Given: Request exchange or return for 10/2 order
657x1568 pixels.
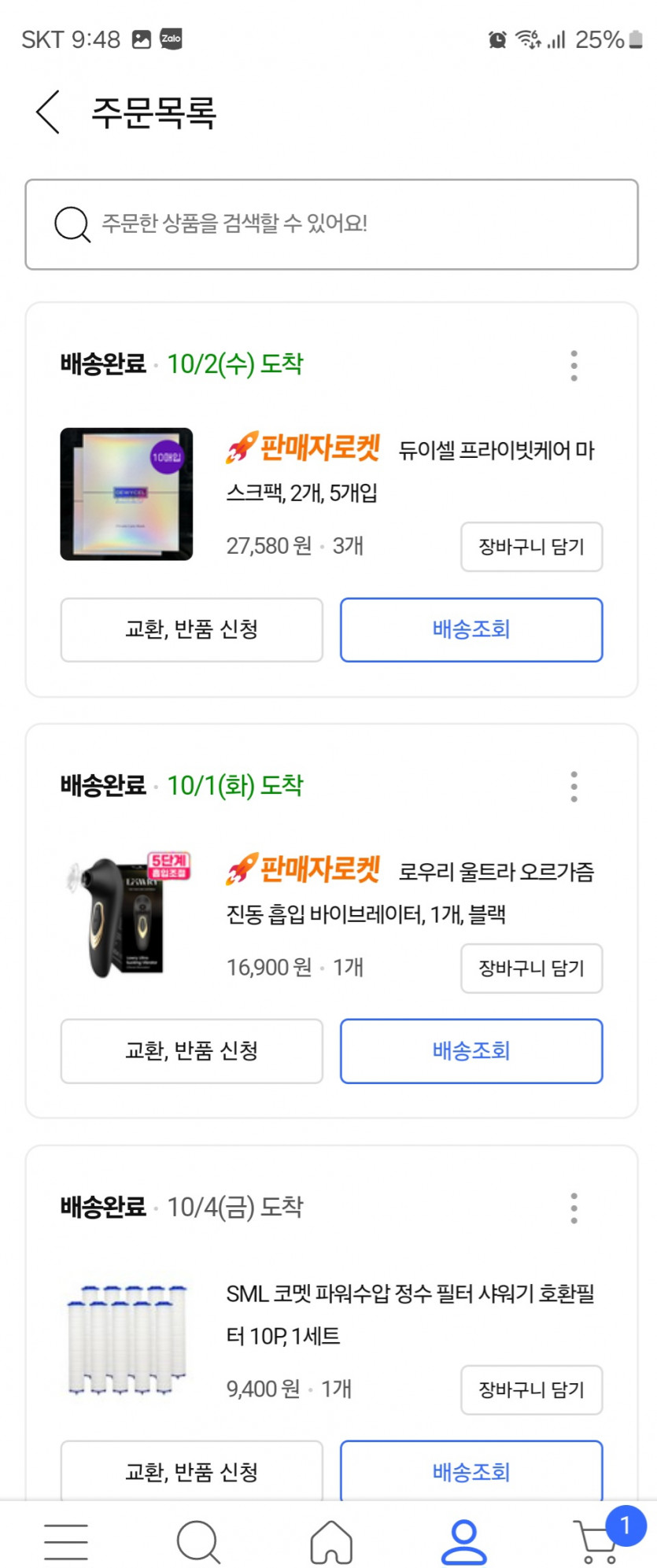Looking at the screenshot, I should coord(191,629).
